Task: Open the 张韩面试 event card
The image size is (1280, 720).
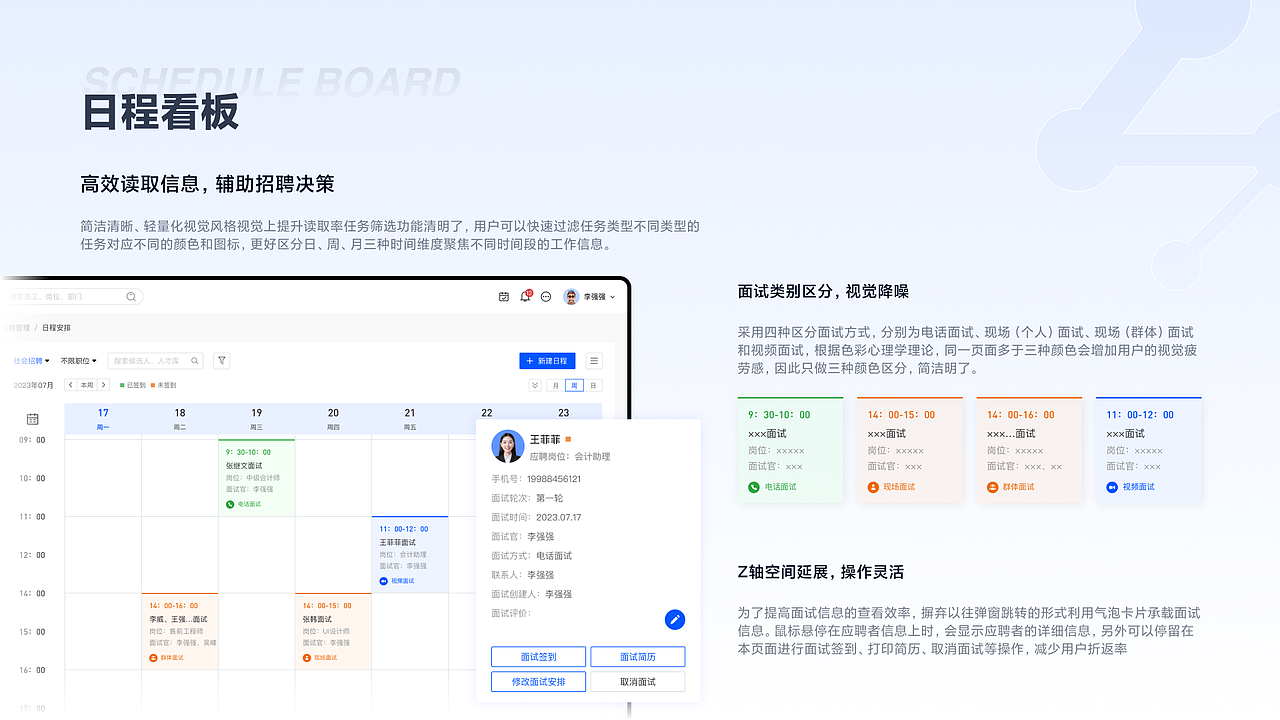Action: pyautogui.click(x=333, y=631)
